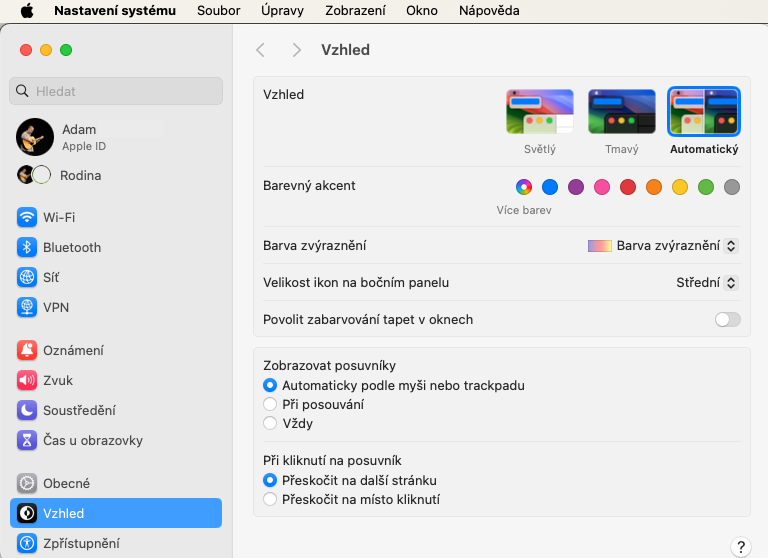This screenshot has height=558, width=768.
Task: Open the Nápověda menu
Action: (x=489, y=11)
